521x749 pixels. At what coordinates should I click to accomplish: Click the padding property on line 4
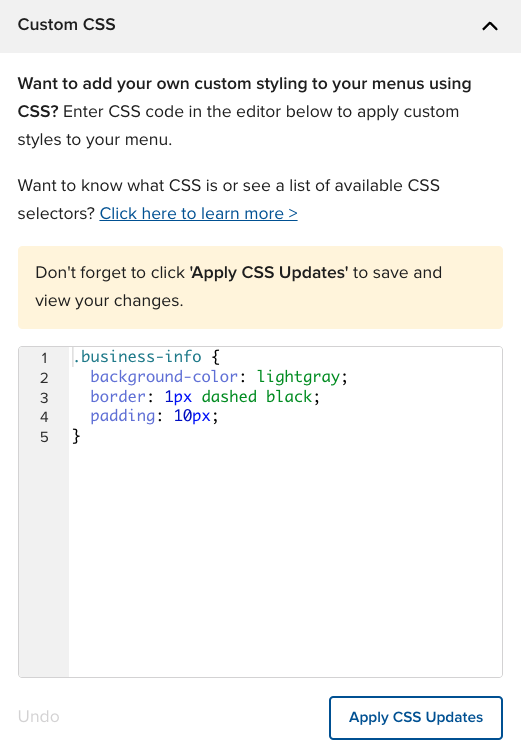122,416
